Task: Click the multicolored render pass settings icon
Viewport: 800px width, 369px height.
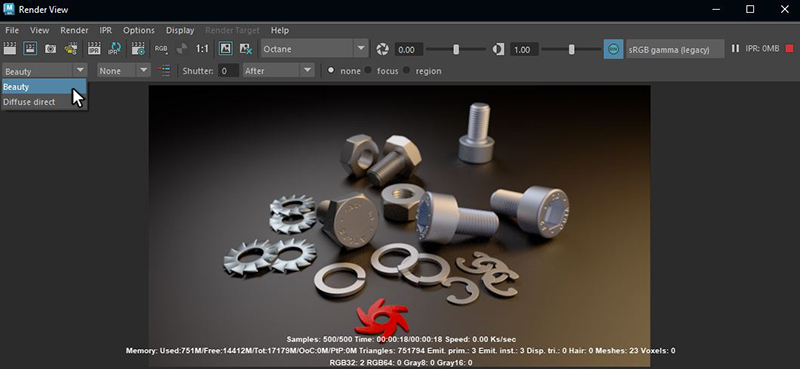Action: pyautogui.click(x=164, y=70)
